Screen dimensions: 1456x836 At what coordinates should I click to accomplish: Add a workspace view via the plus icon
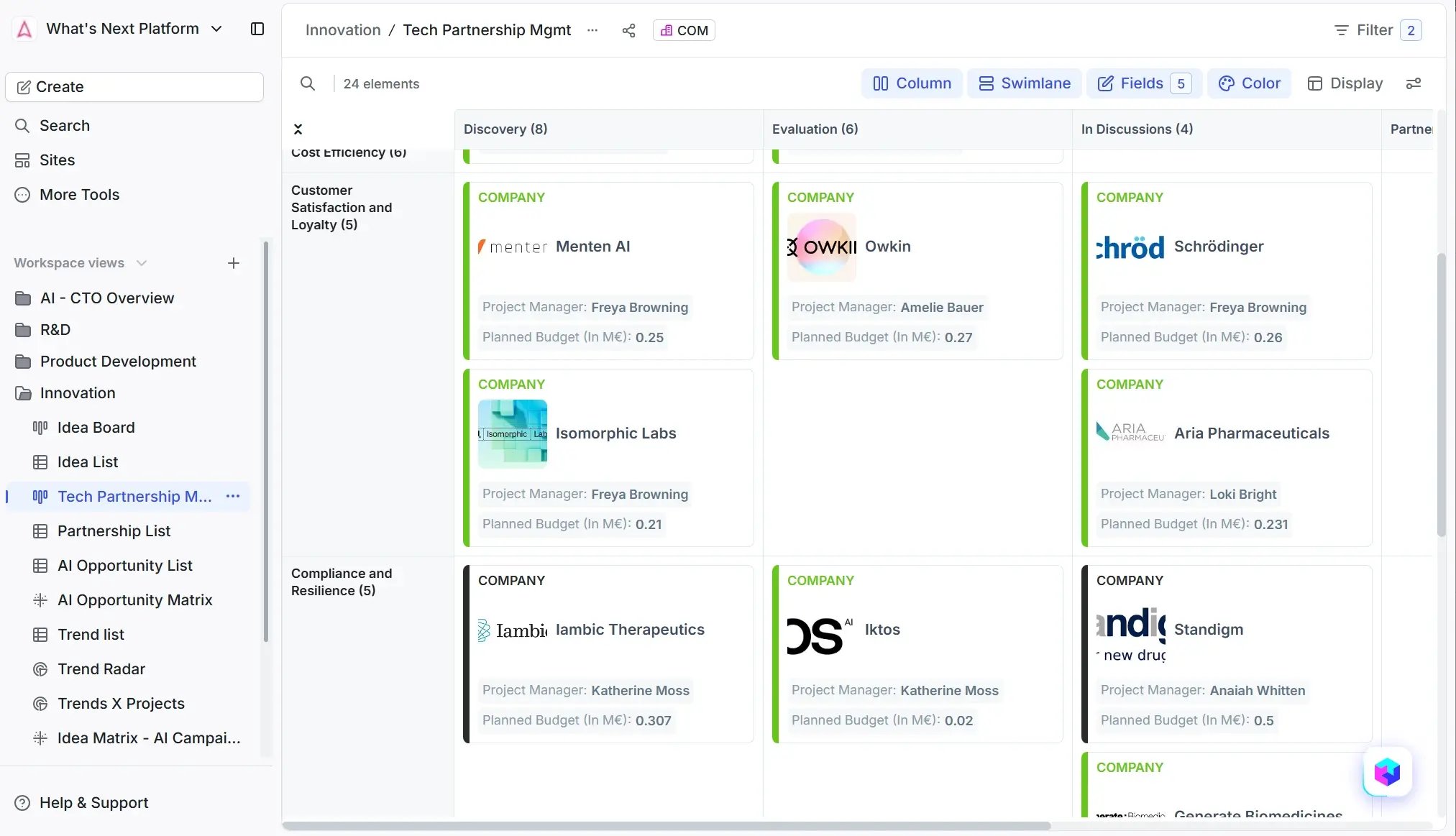pyautogui.click(x=233, y=263)
